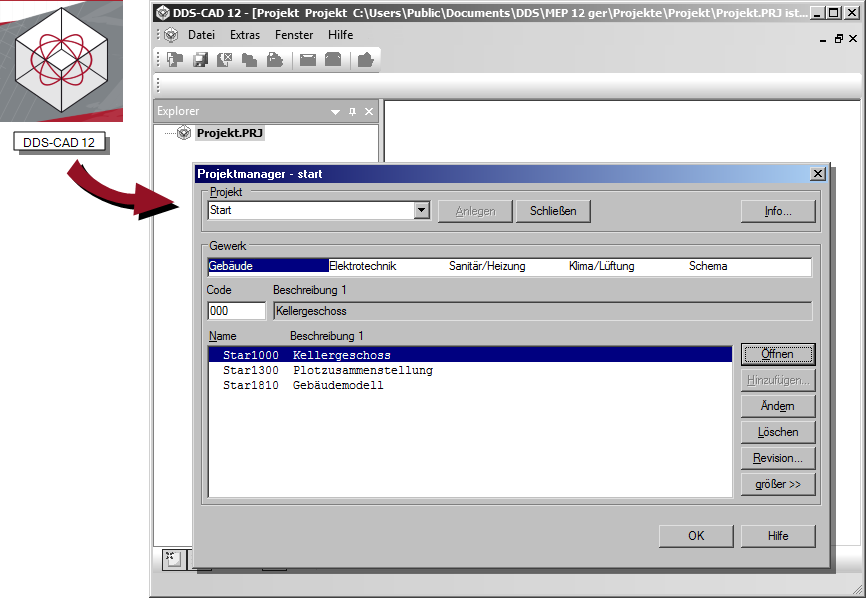Viewport: 866px width, 600px height.
Task: Click the toolbar document icon with X mark
Action: (225, 60)
